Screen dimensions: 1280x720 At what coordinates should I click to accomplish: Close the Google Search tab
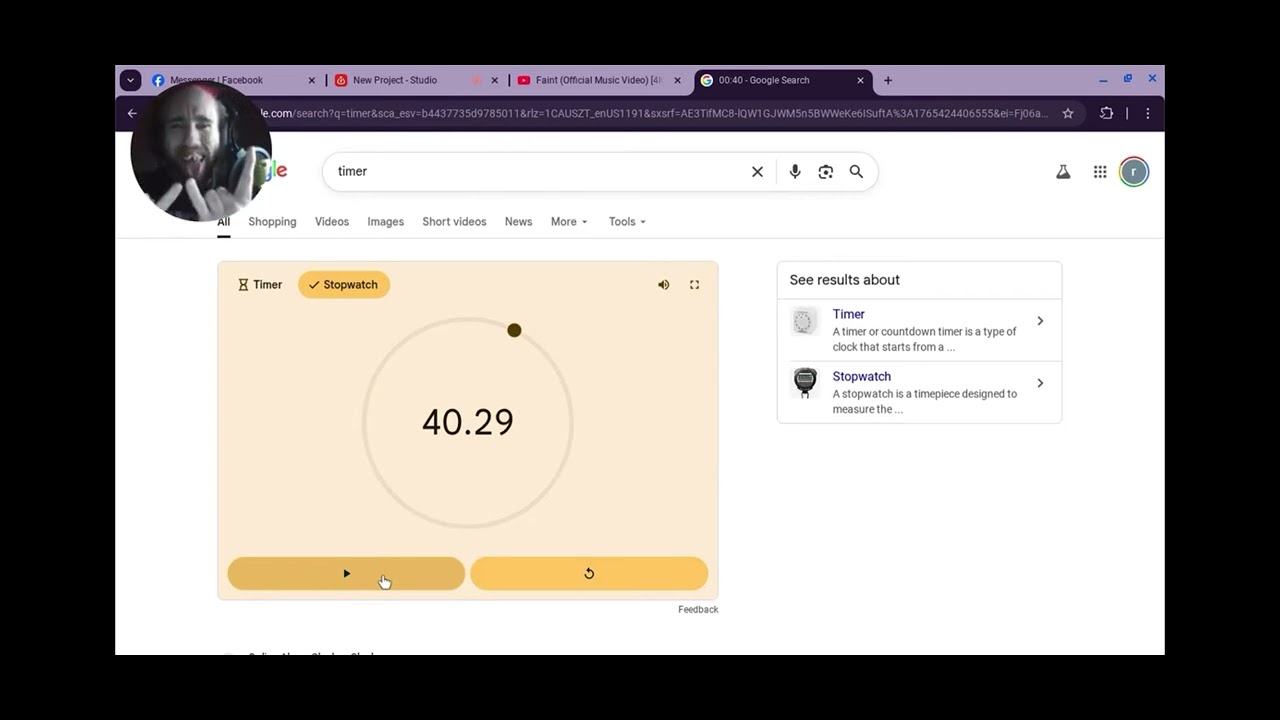860,80
